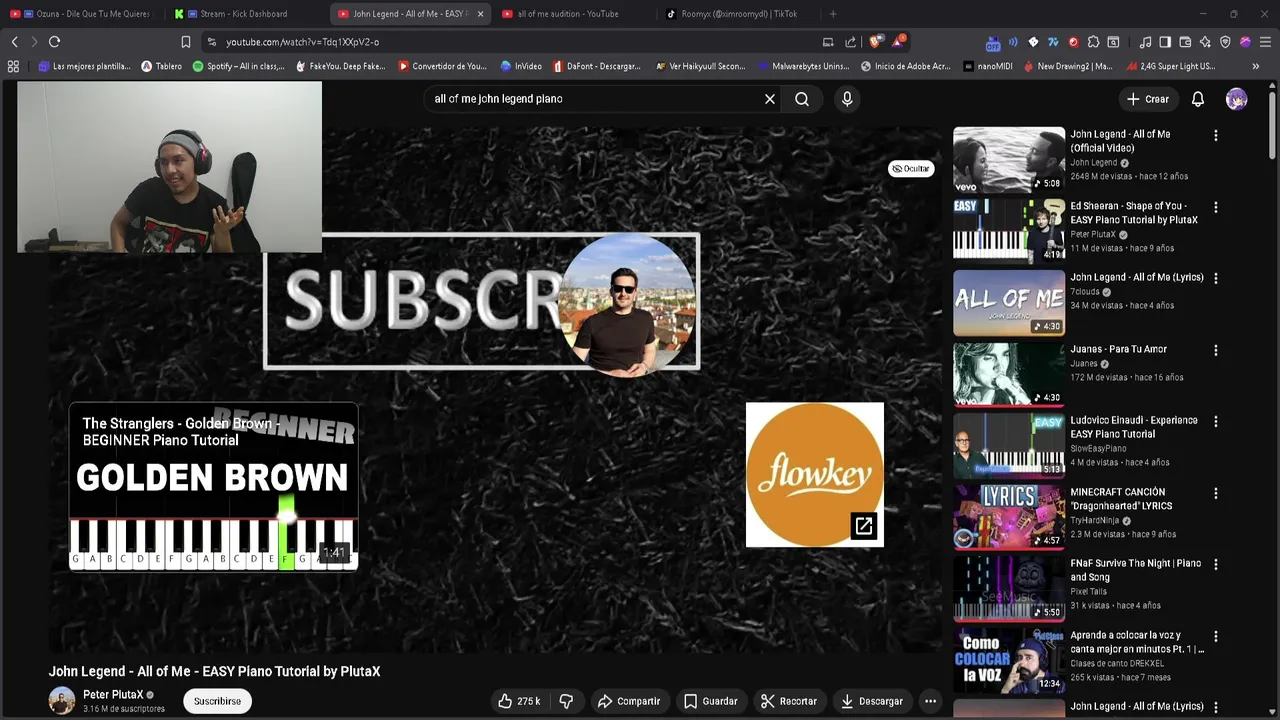Open the Brave Rewards triangle icon
The height and width of the screenshot is (720, 1280).
click(897, 42)
